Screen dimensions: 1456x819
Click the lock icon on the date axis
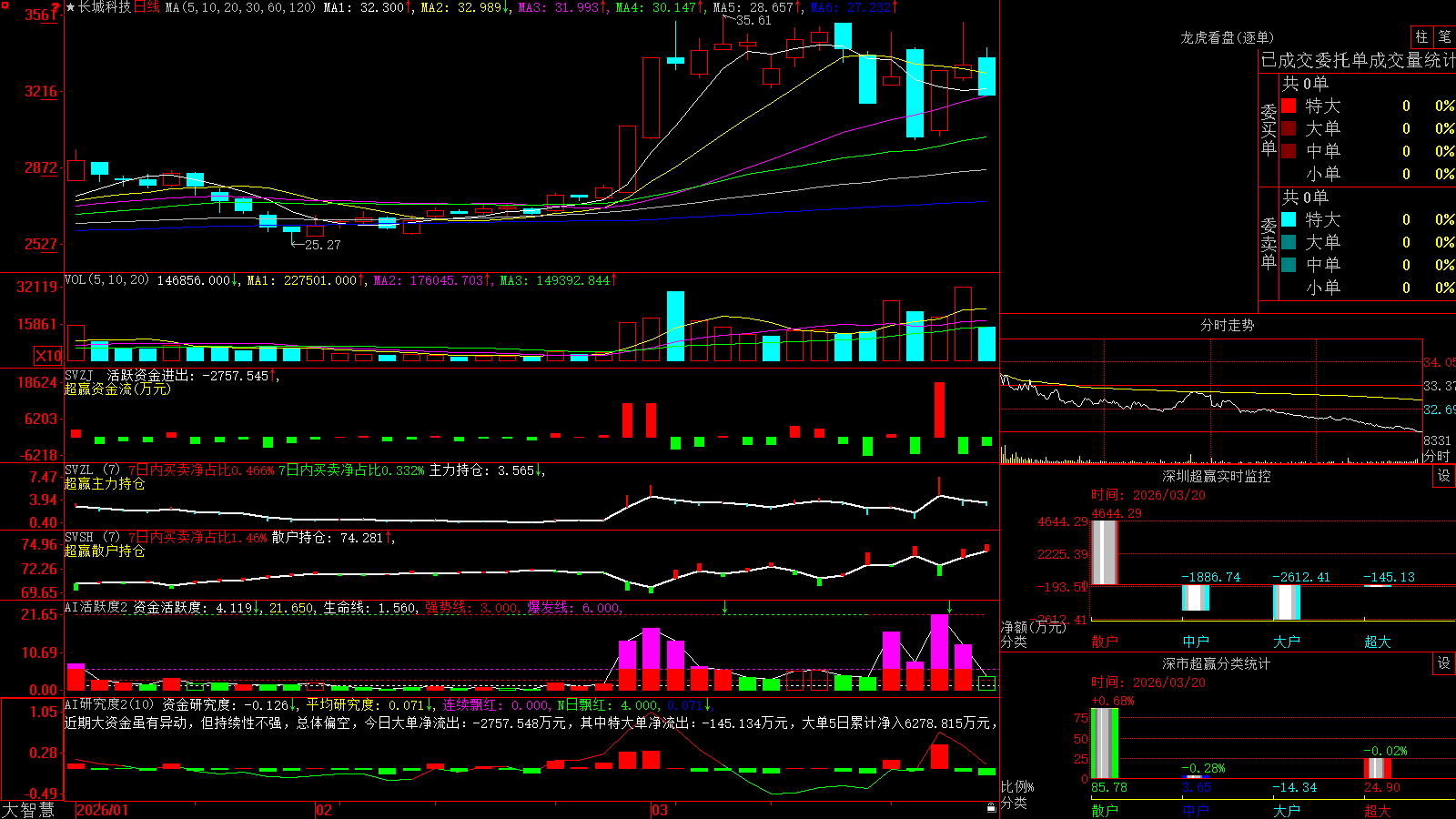pos(991,808)
